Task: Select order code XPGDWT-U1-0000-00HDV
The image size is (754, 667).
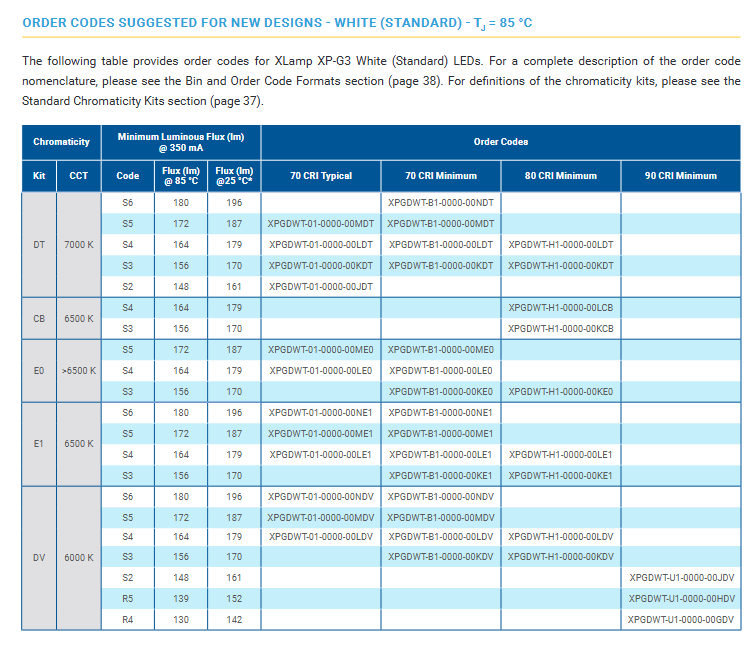Action: tap(681, 599)
